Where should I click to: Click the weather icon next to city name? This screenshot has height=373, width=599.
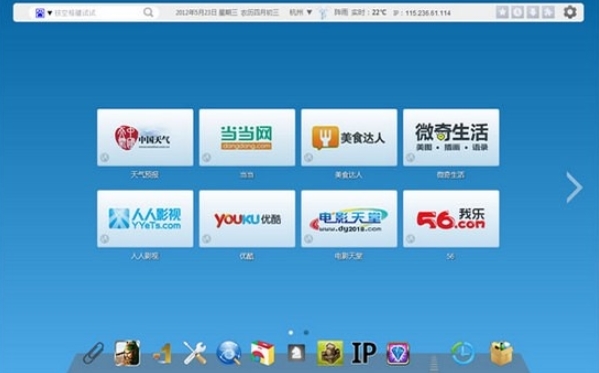point(323,13)
